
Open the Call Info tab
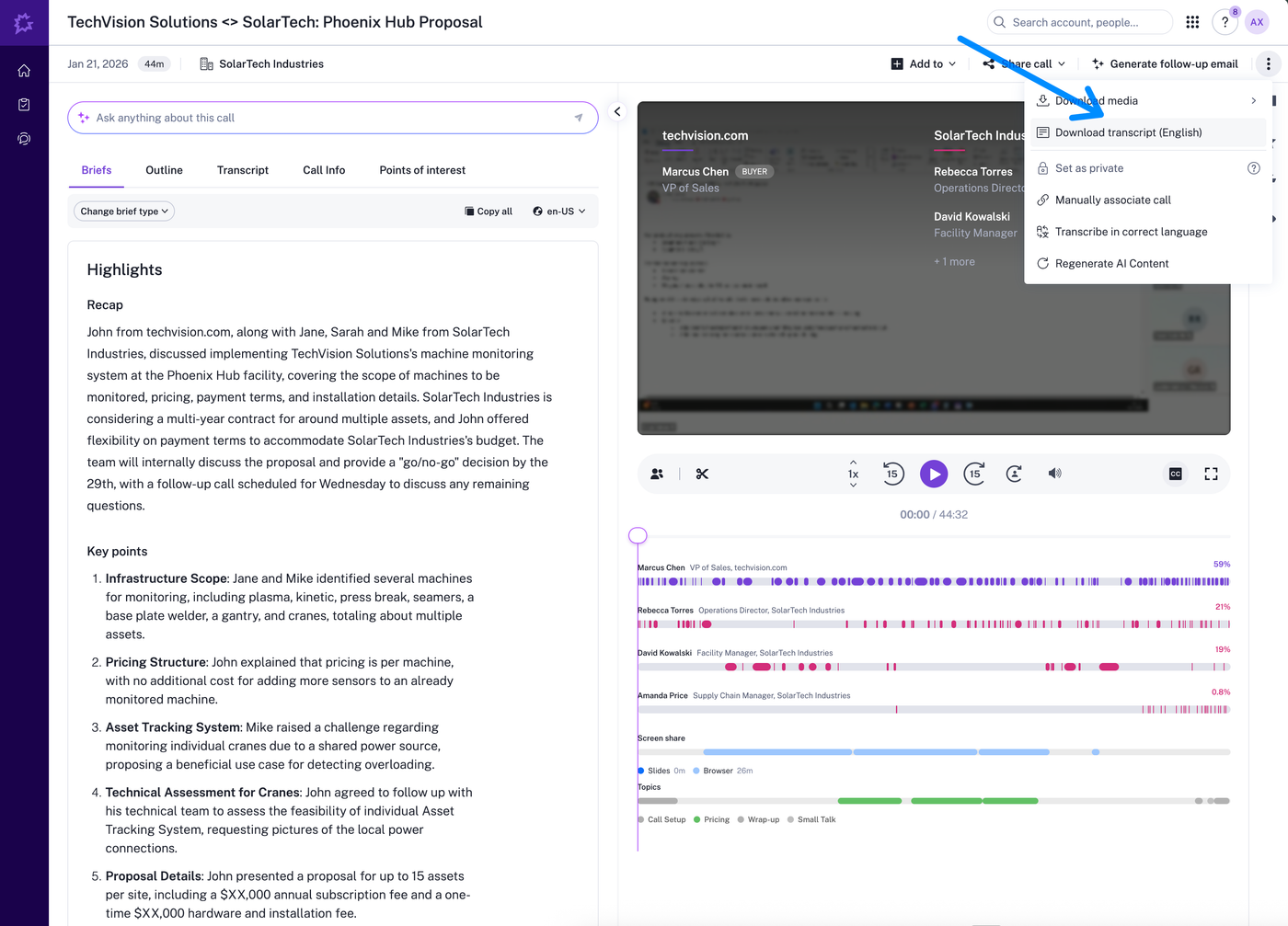click(x=324, y=170)
